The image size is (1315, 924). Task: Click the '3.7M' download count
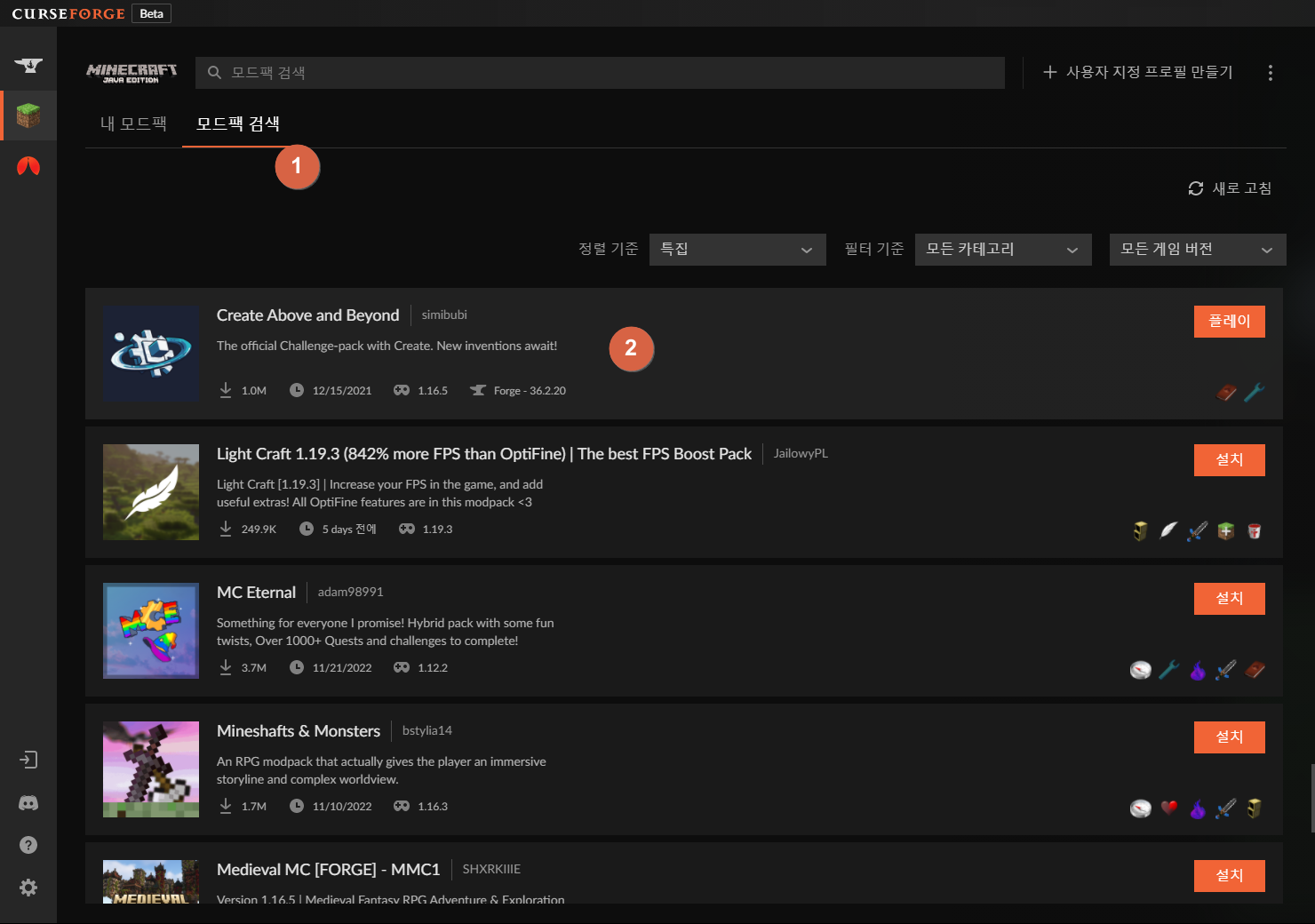(x=254, y=668)
